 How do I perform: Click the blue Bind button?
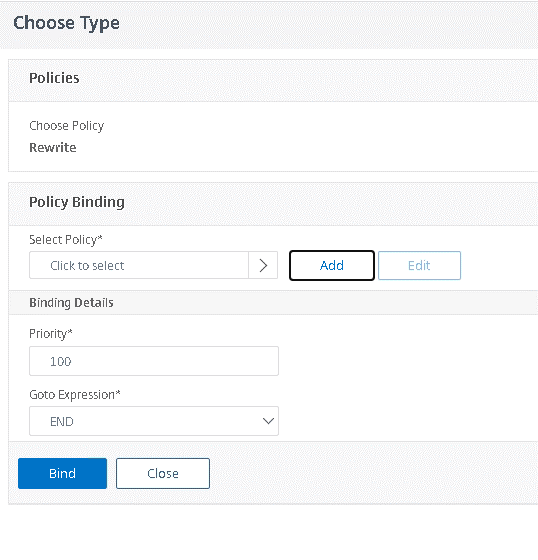pos(63,473)
